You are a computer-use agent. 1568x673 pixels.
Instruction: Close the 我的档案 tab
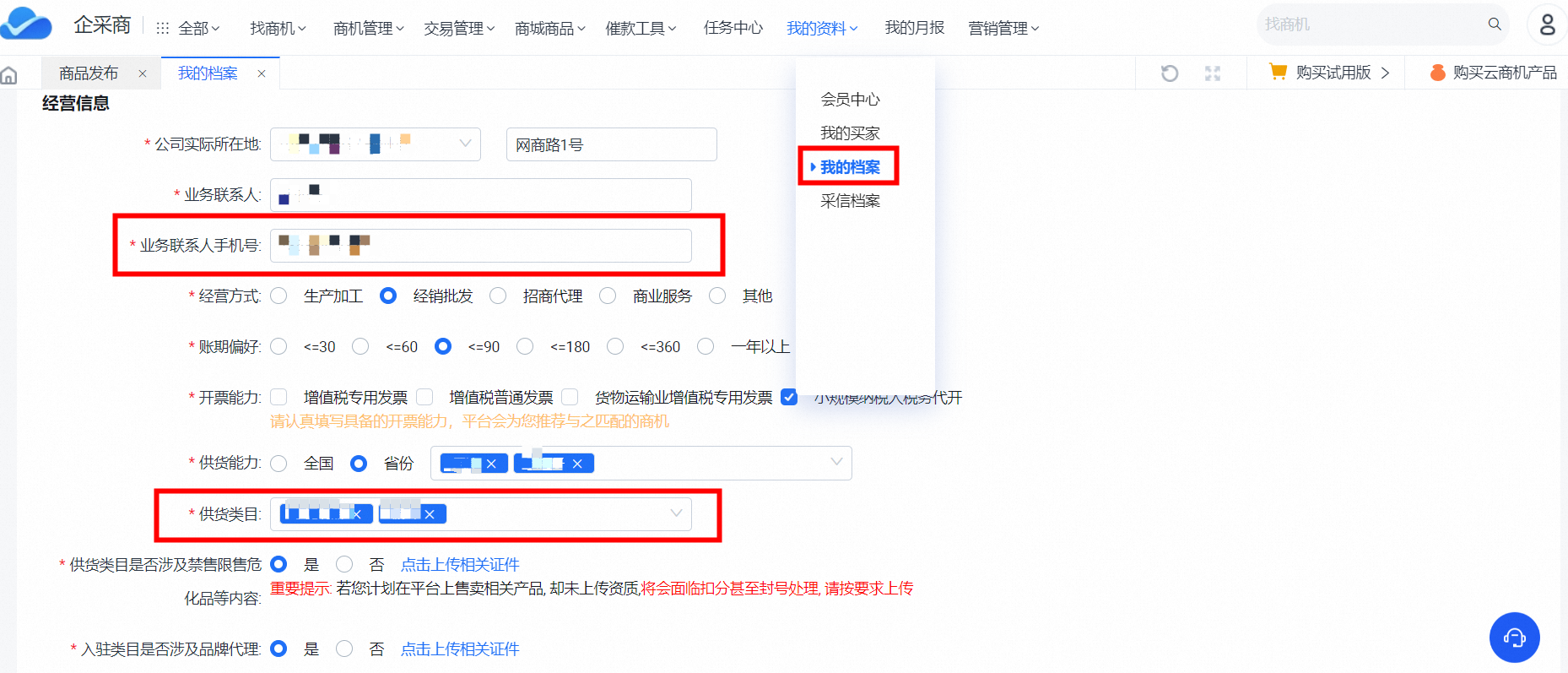click(262, 73)
